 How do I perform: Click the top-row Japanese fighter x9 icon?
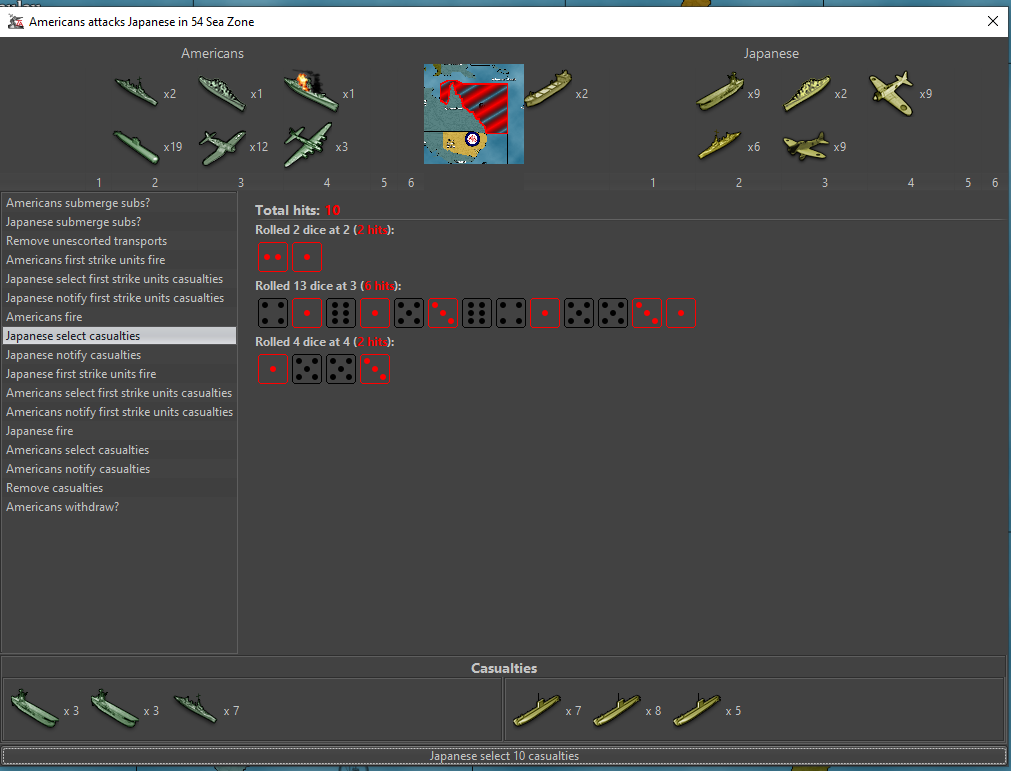pyautogui.click(x=889, y=92)
